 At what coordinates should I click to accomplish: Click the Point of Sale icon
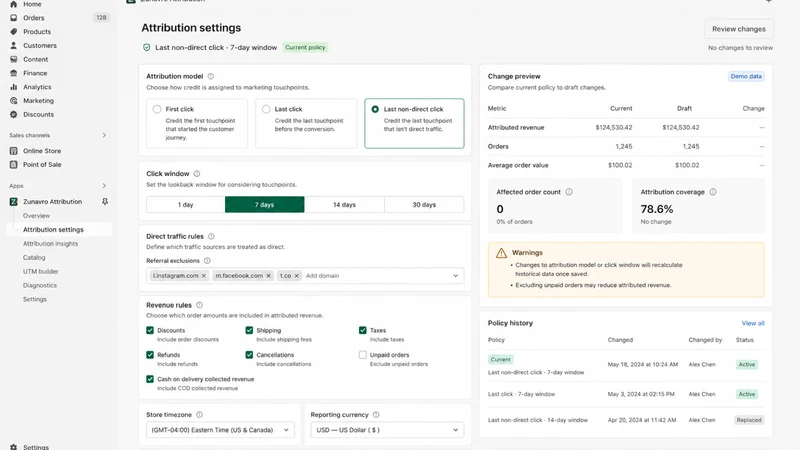(x=14, y=165)
